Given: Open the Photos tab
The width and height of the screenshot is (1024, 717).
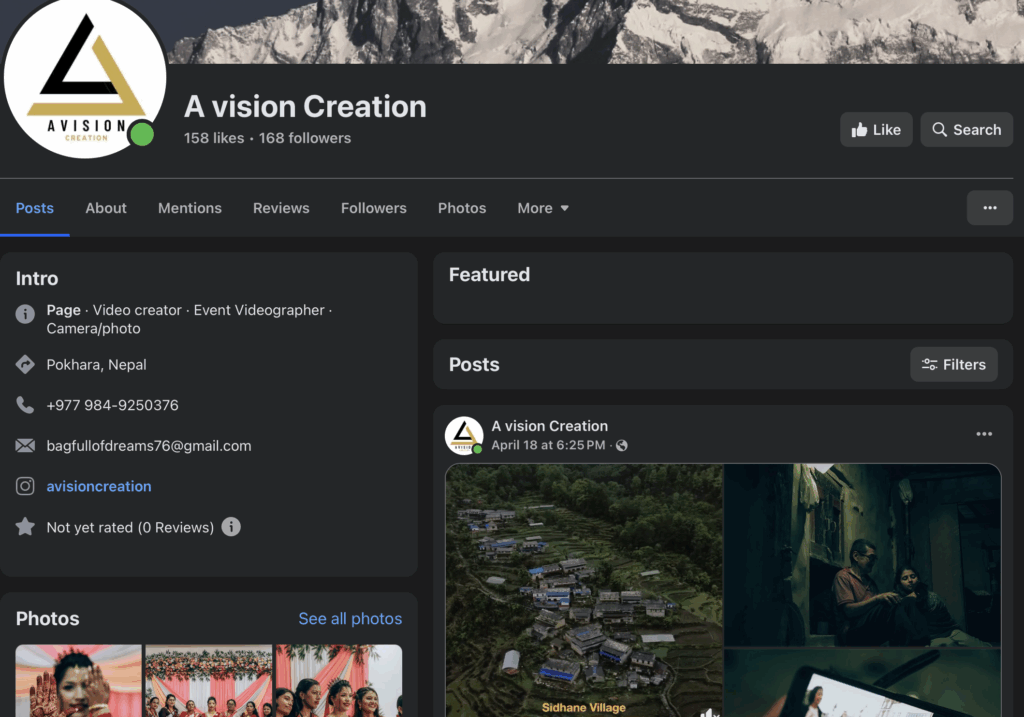Looking at the screenshot, I should click(x=462, y=208).
